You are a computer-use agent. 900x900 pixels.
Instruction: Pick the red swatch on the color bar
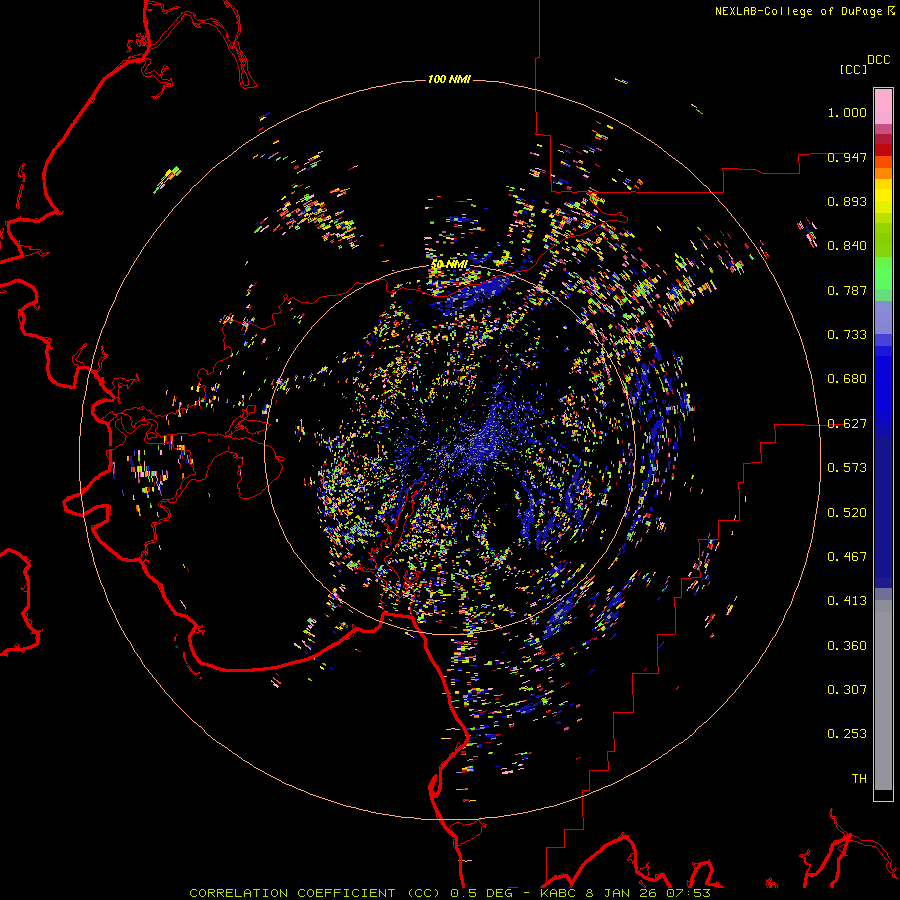pos(883,150)
